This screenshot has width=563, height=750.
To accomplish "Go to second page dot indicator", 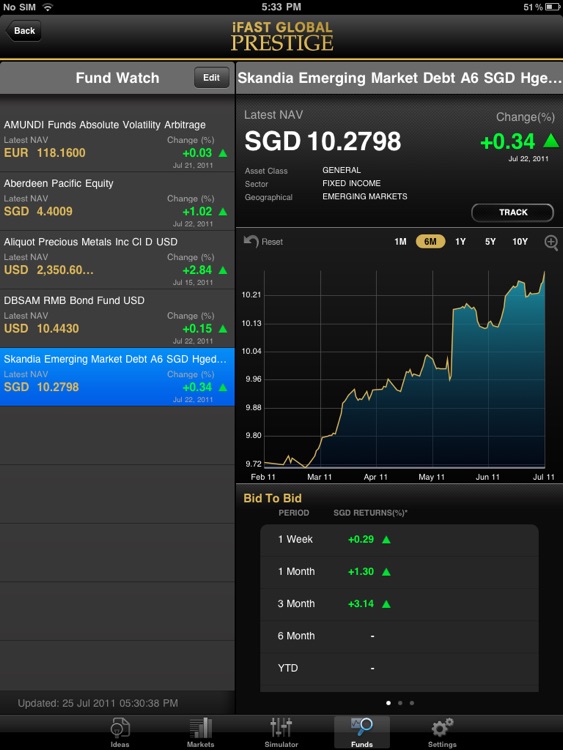I will pyautogui.click(x=400, y=703).
